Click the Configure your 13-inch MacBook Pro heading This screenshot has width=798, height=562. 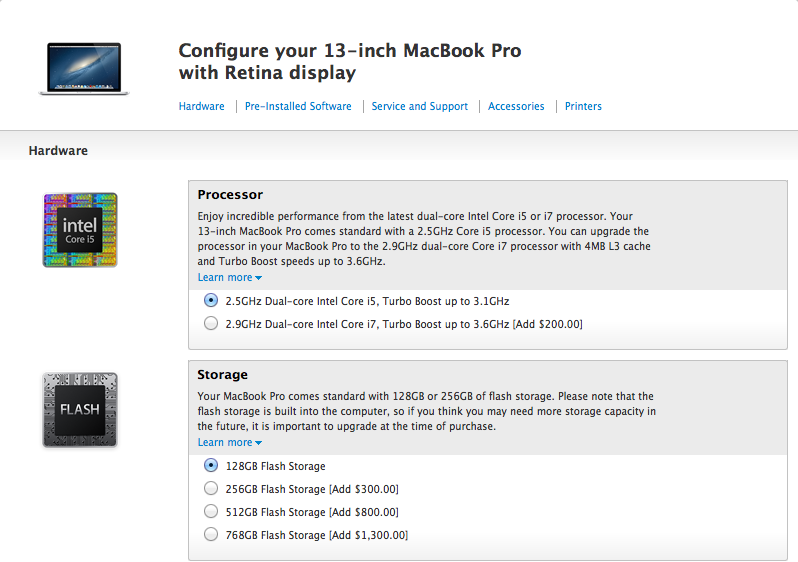coord(350,62)
